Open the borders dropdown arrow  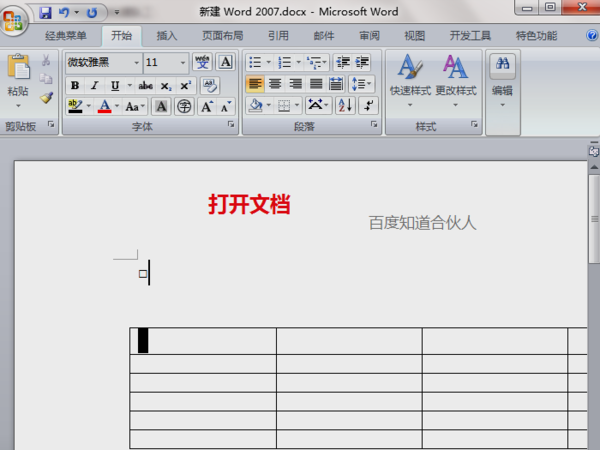tap(297, 105)
